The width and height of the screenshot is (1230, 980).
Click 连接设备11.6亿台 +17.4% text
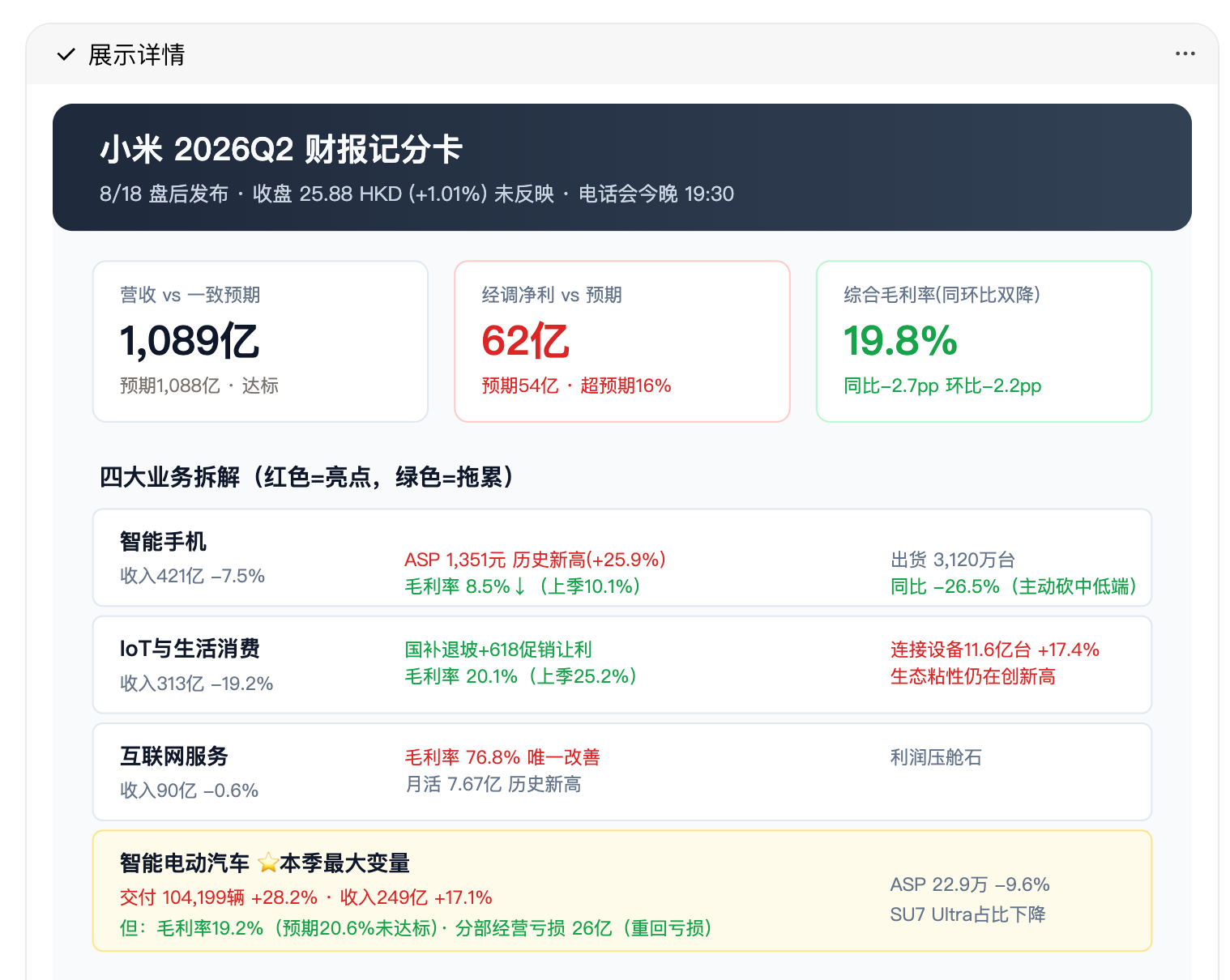click(x=995, y=650)
